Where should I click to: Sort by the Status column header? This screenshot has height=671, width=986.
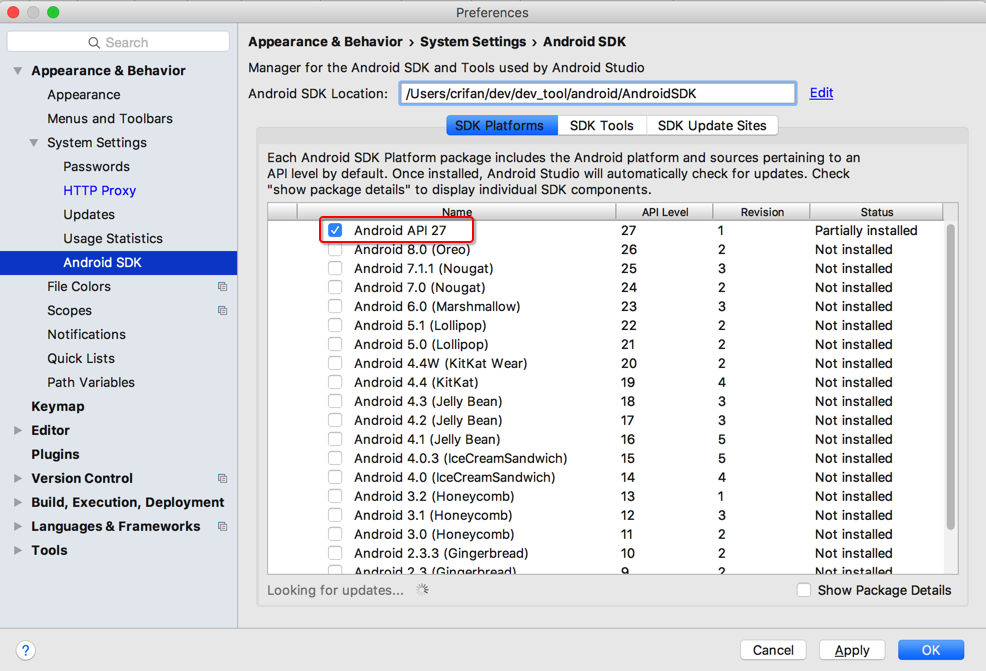[x=877, y=212]
